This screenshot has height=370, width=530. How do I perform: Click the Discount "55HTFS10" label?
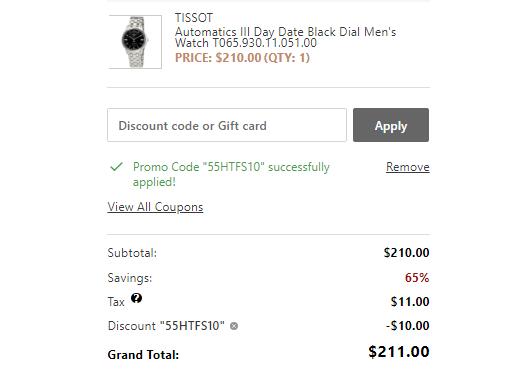click(x=166, y=326)
